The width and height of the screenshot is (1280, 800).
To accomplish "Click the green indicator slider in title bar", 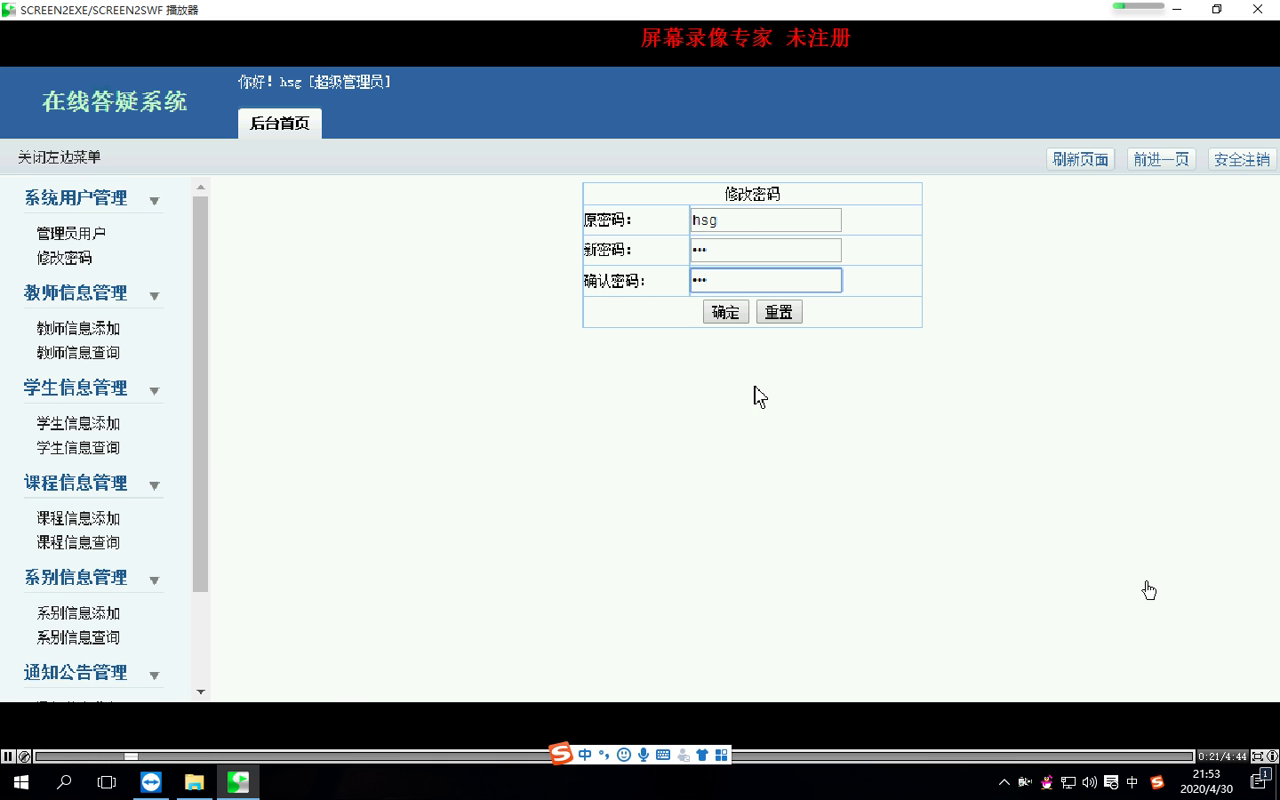I will [x=1139, y=6].
